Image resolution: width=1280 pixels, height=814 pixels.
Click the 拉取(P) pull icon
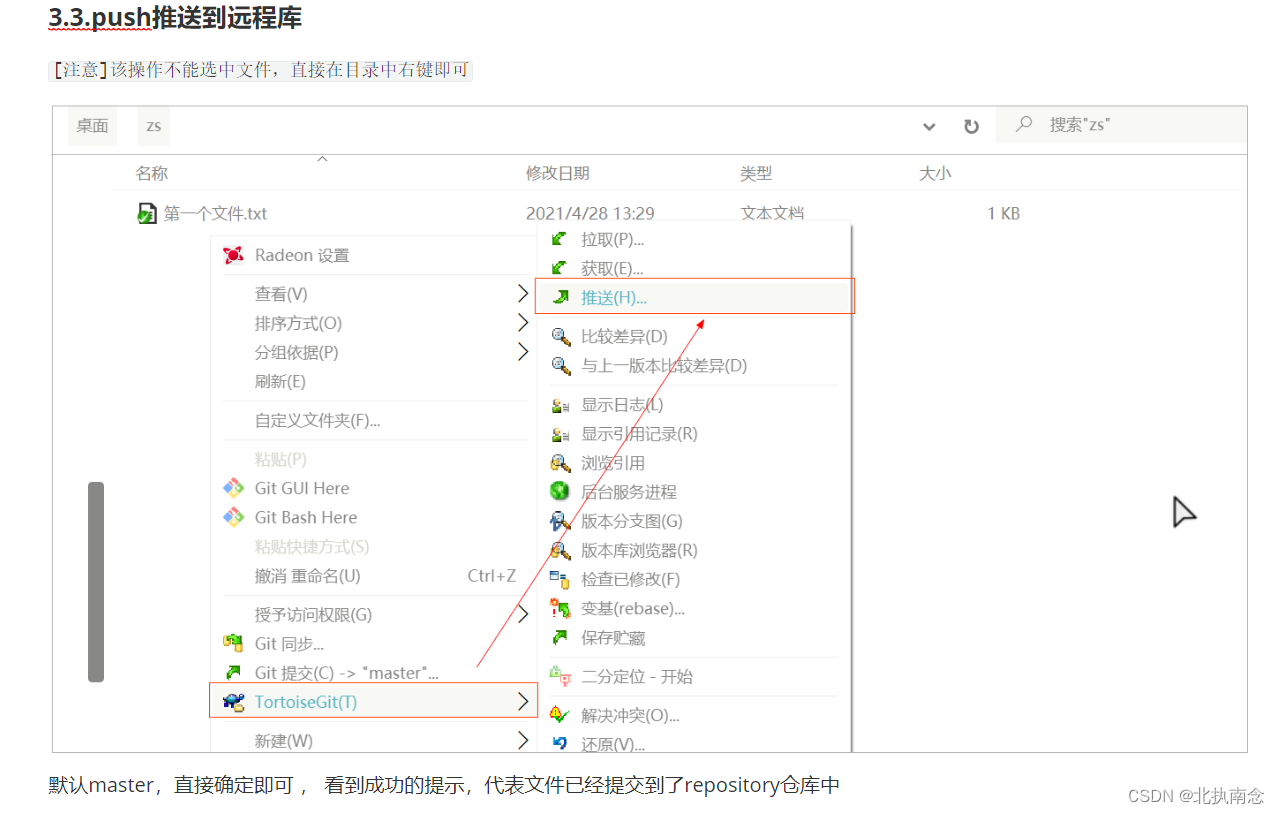point(560,239)
